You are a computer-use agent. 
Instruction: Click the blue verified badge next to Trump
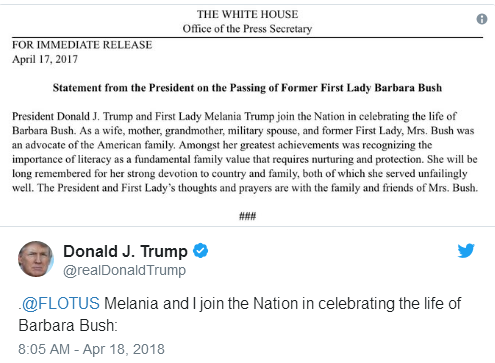(x=201, y=251)
